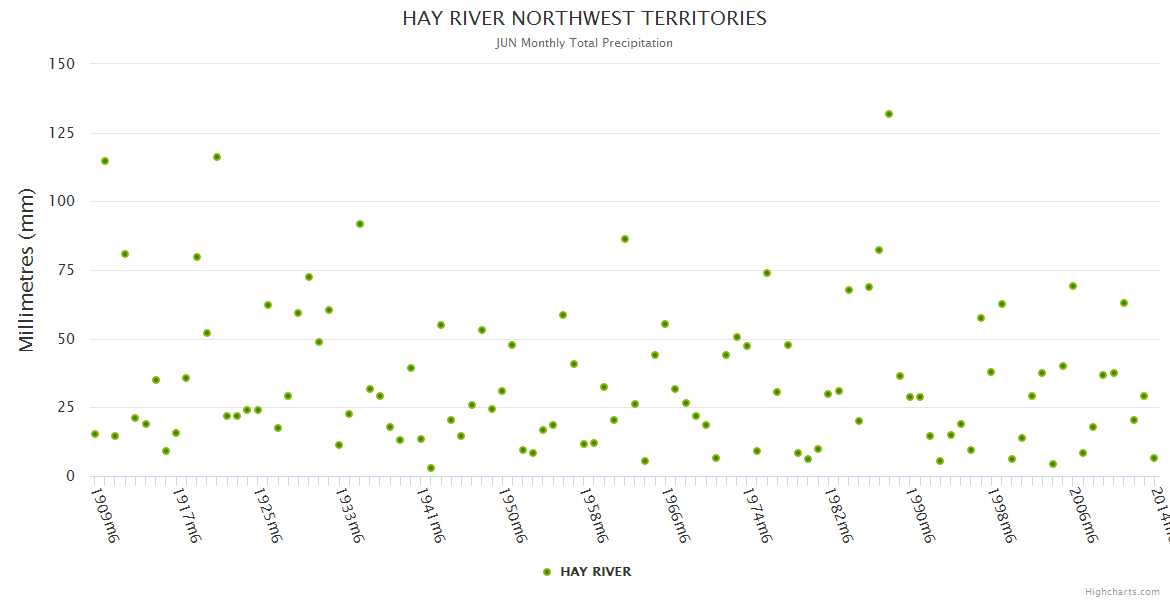The height and width of the screenshot is (600, 1170).
Task: Click the 0 y-axis tick label
Action: tap(70, 476)
